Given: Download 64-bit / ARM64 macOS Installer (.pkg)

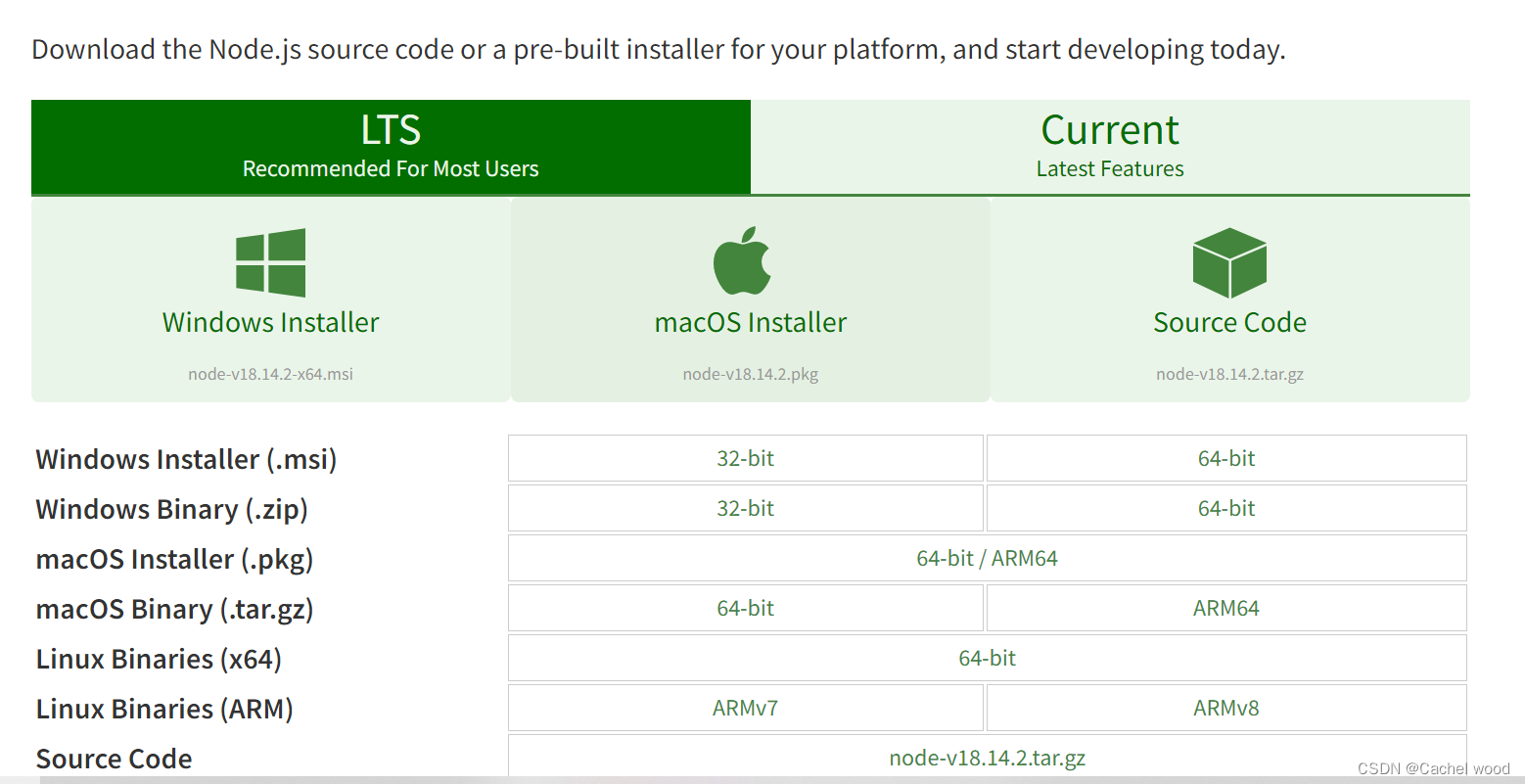Looking at the screenshot, I should point(988,558).
